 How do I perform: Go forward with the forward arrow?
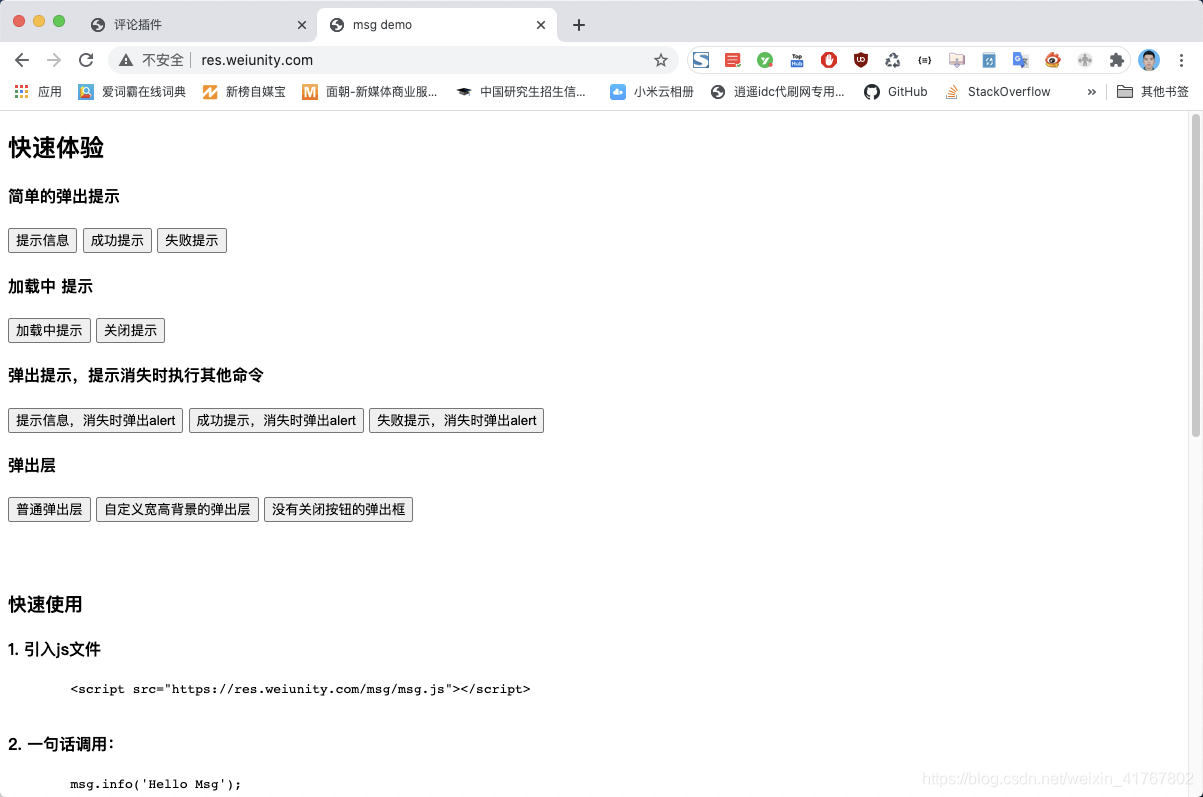54,60
